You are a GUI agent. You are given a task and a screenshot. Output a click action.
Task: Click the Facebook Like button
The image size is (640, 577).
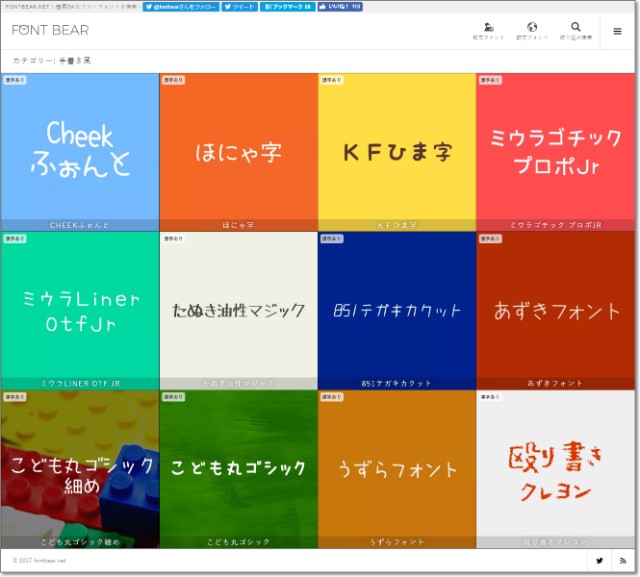point(340,6)
